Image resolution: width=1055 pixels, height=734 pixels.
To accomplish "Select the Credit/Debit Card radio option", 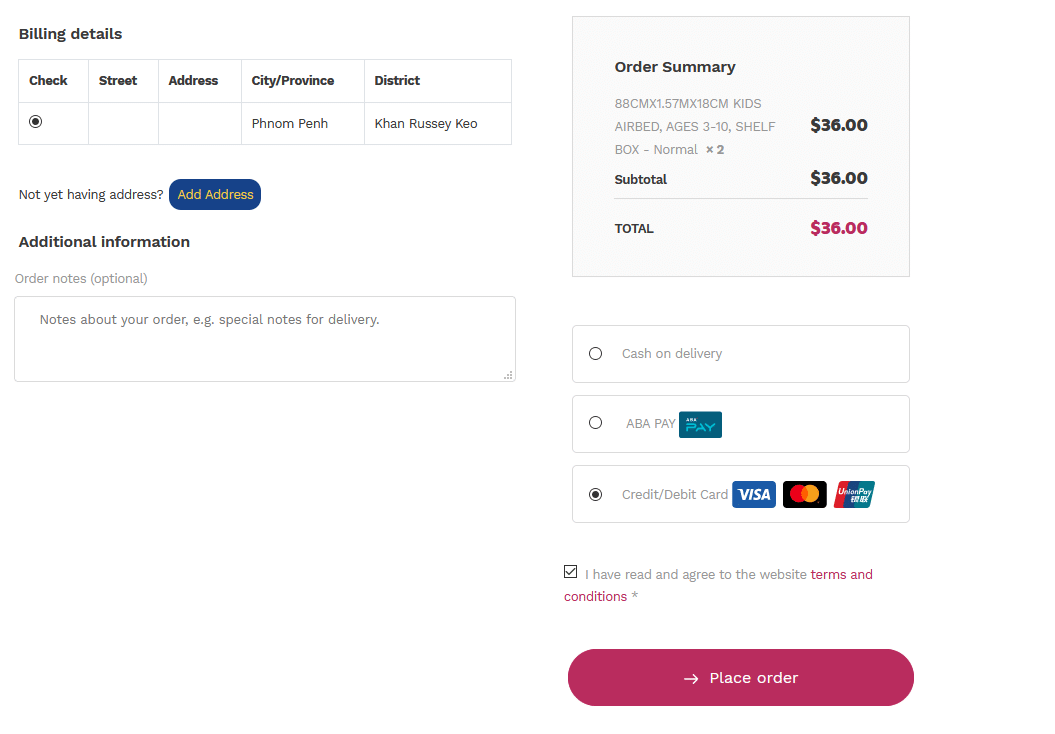I will coord(596,494).
